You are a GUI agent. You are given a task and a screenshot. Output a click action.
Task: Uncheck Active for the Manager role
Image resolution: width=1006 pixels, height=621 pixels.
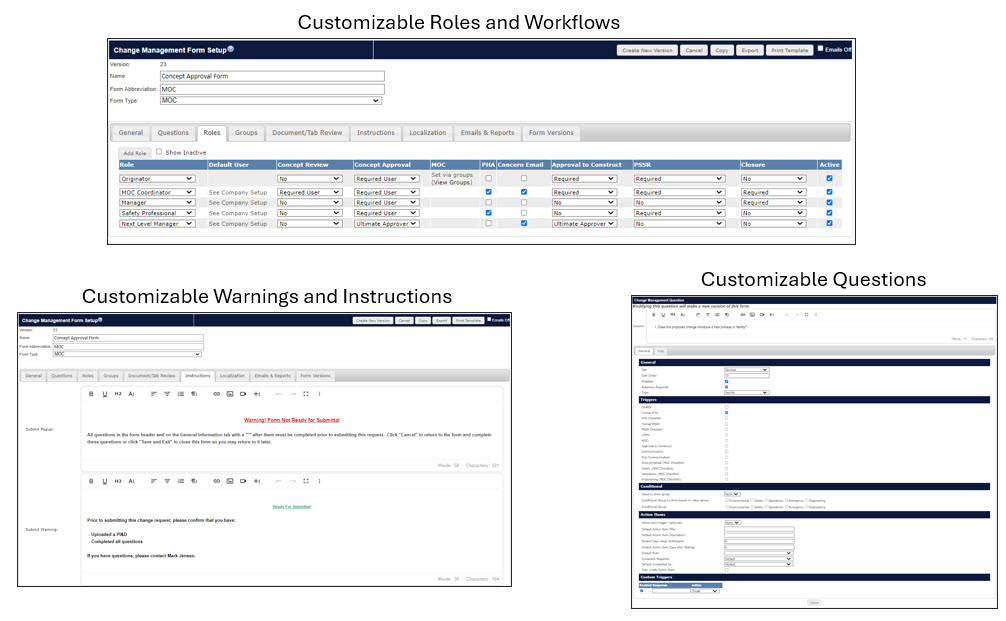pyautogui.click(x=830, y=202)
